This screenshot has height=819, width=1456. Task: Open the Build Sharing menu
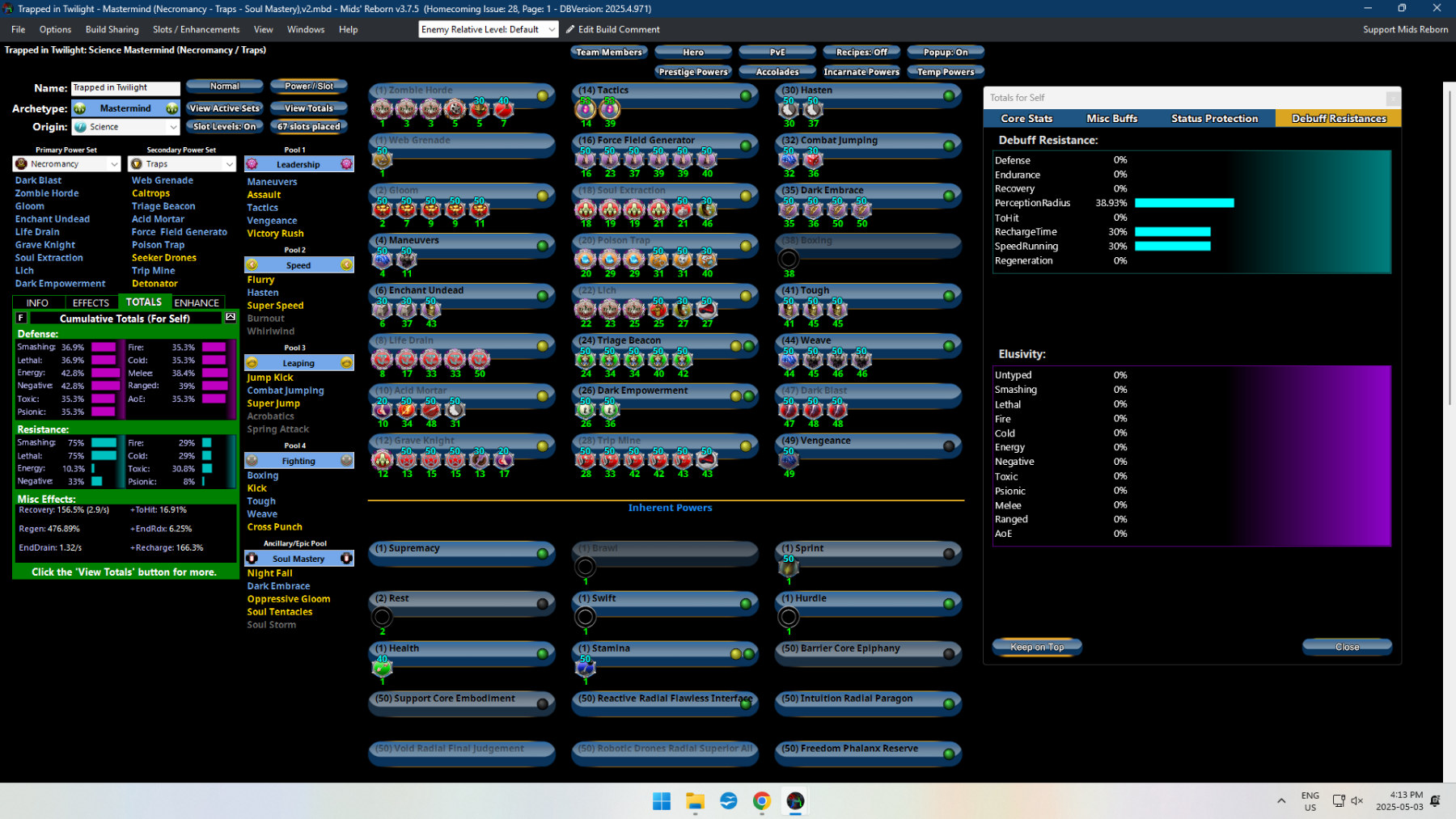pos(112,29)
